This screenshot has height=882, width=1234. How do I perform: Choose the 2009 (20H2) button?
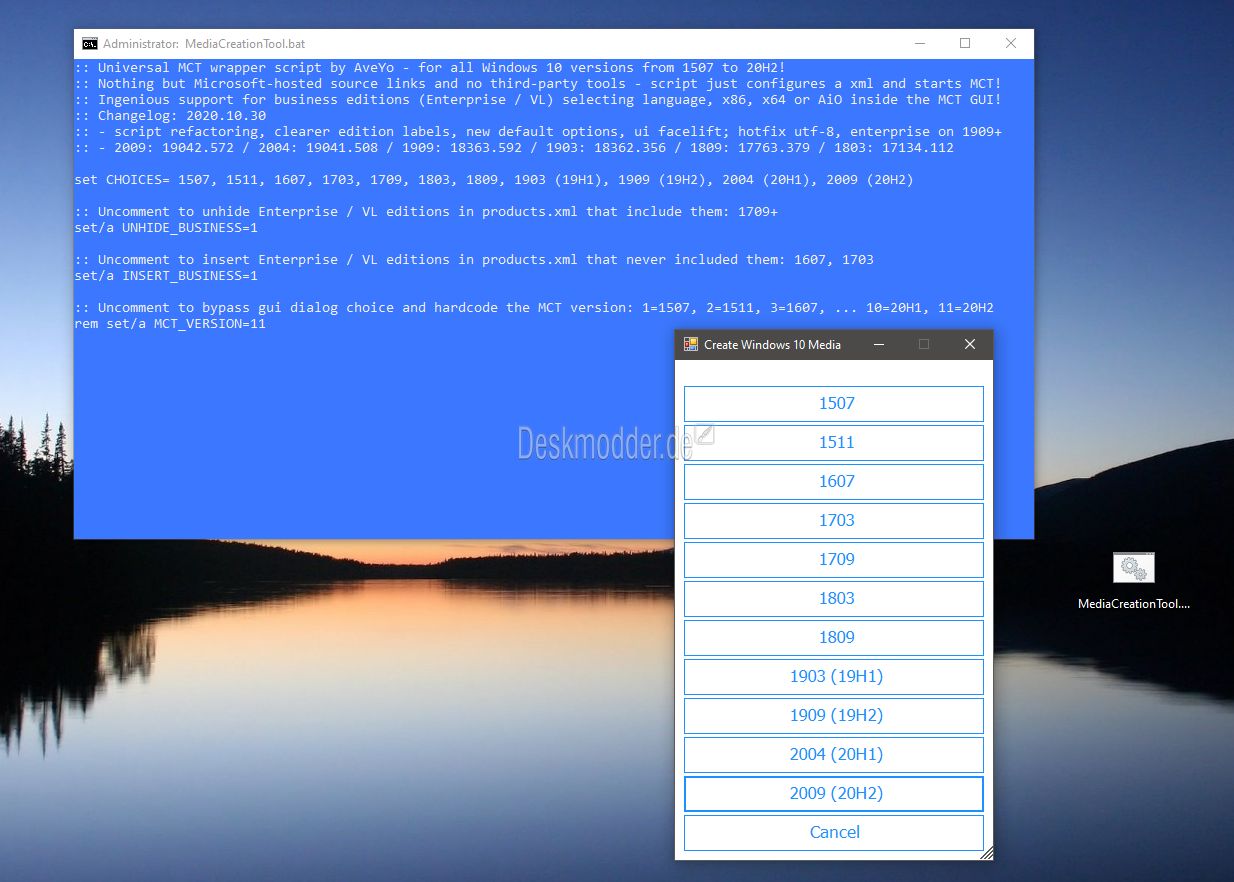coord(834,794)
